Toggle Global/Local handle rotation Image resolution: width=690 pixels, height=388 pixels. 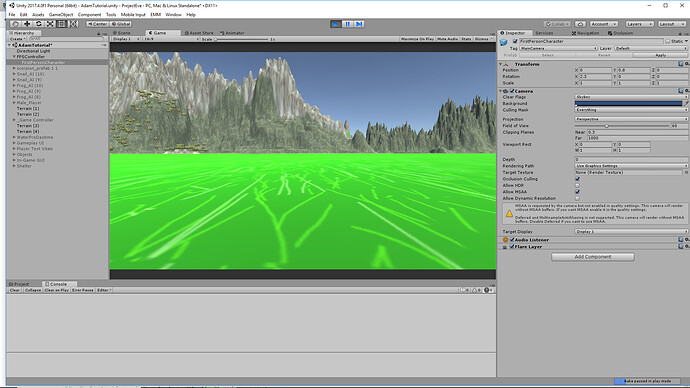[x=121, y=24]
